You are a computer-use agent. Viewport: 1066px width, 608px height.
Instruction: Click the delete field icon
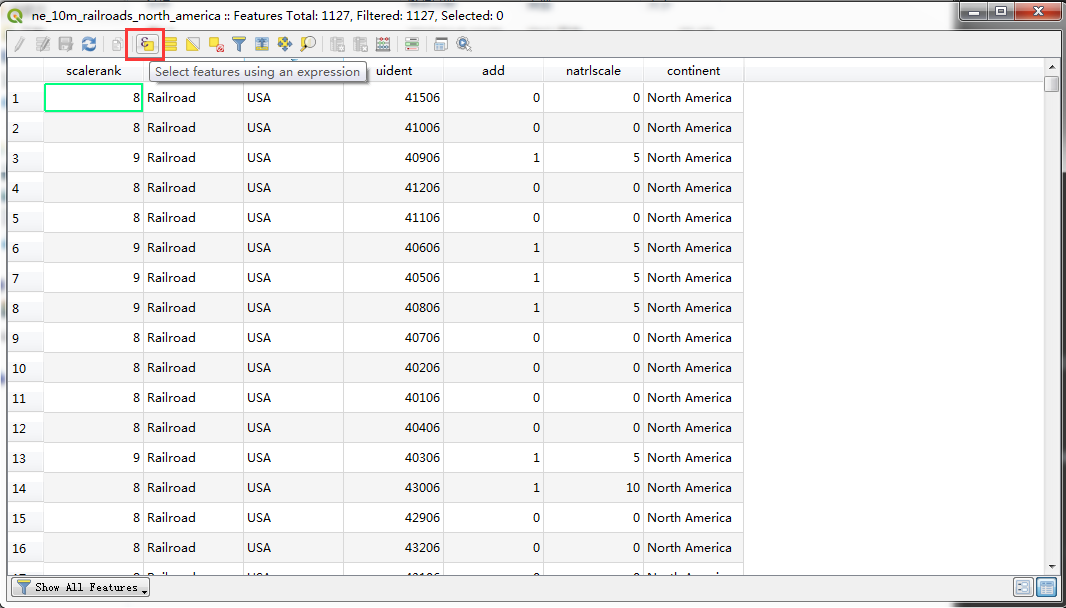[360, 45]
